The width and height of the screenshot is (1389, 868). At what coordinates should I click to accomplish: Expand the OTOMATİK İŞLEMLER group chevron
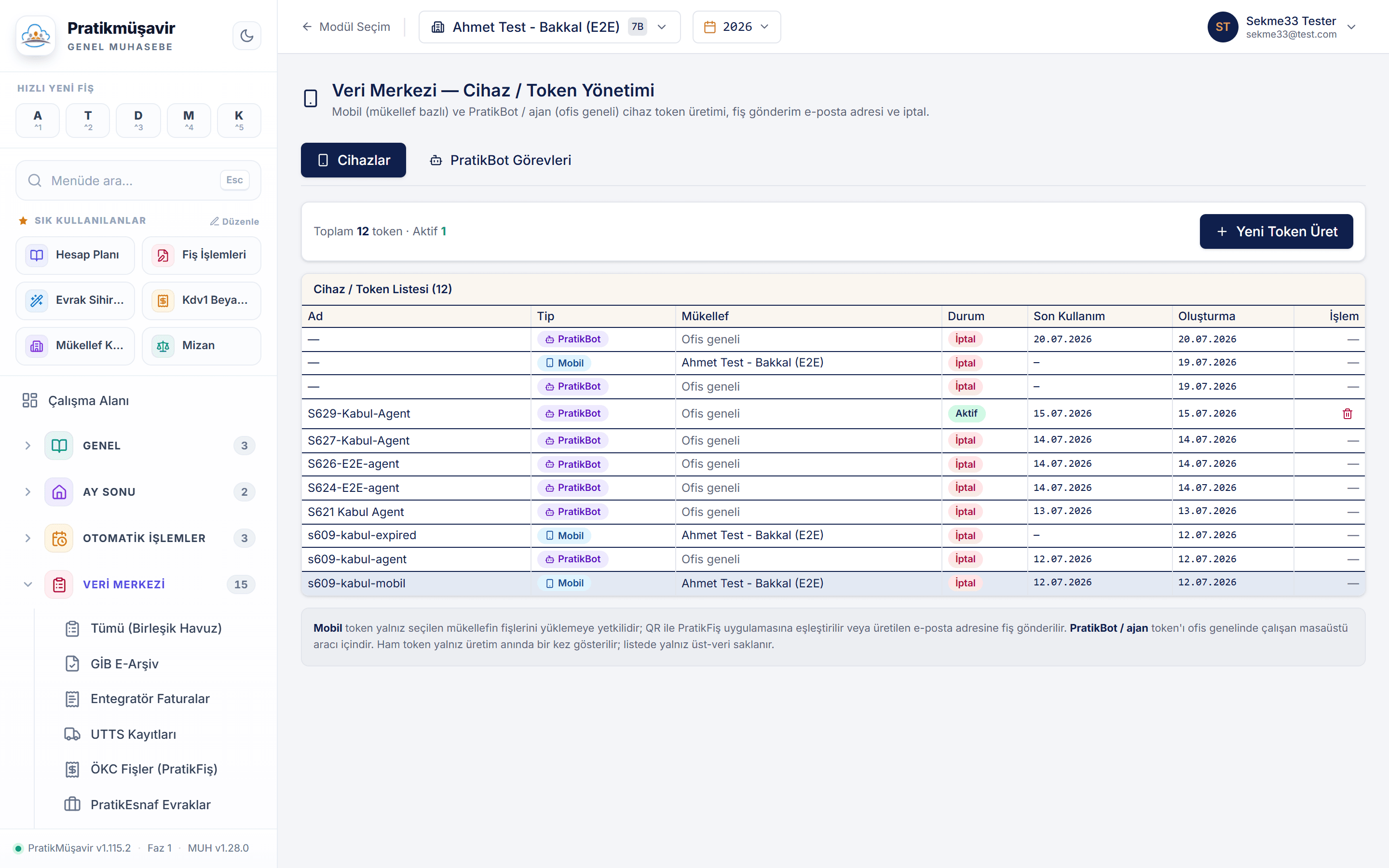tap(27, 538)
